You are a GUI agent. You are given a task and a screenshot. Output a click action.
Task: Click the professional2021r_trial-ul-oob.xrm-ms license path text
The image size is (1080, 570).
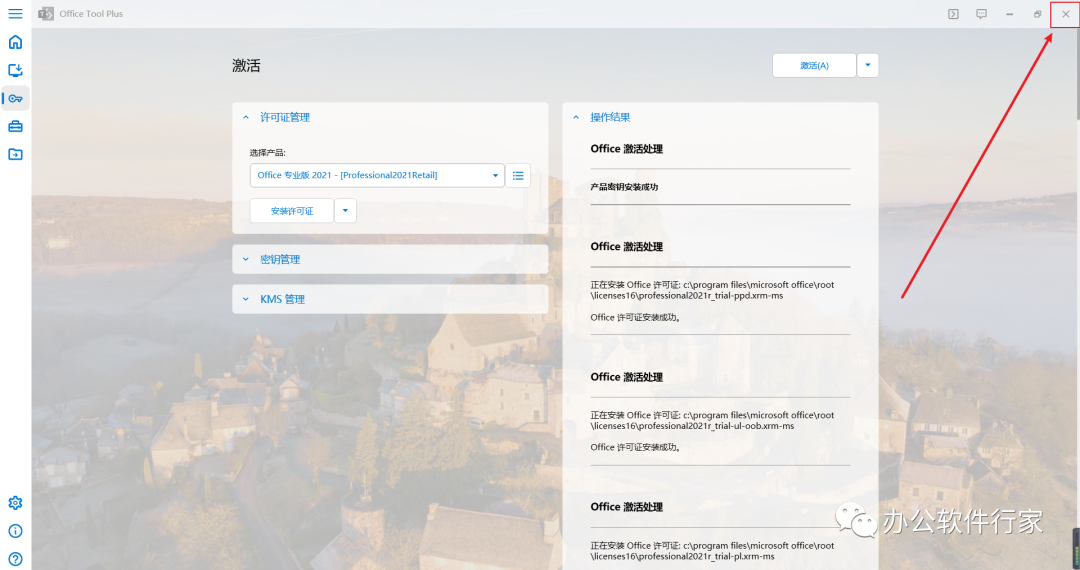click(712, 421)
